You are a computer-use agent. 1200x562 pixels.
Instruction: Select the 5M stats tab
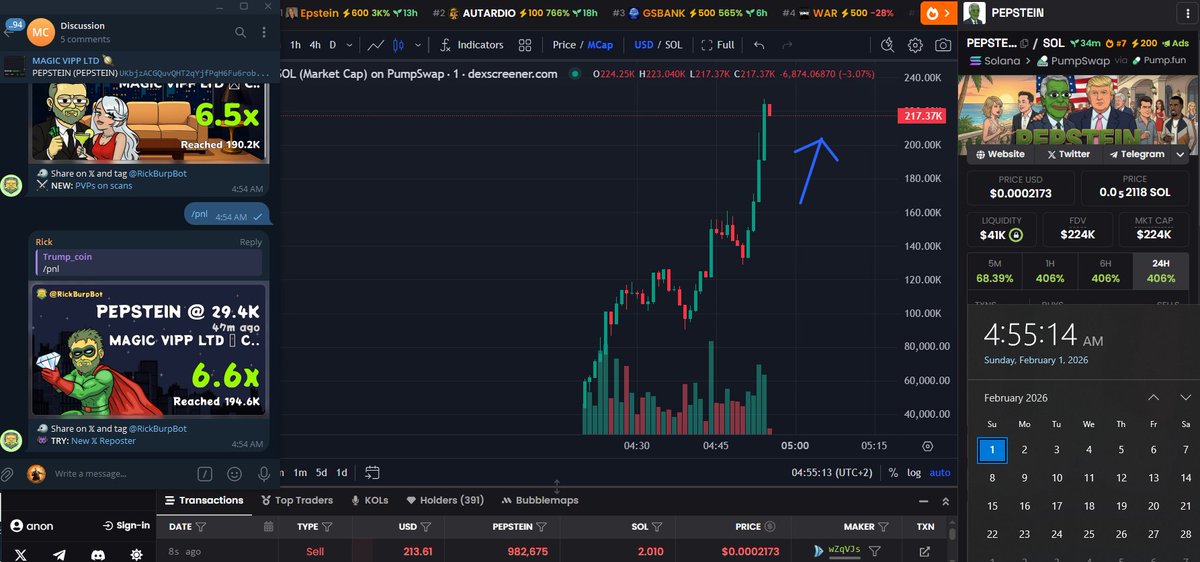pyautogui.click(x=995, y=271)
